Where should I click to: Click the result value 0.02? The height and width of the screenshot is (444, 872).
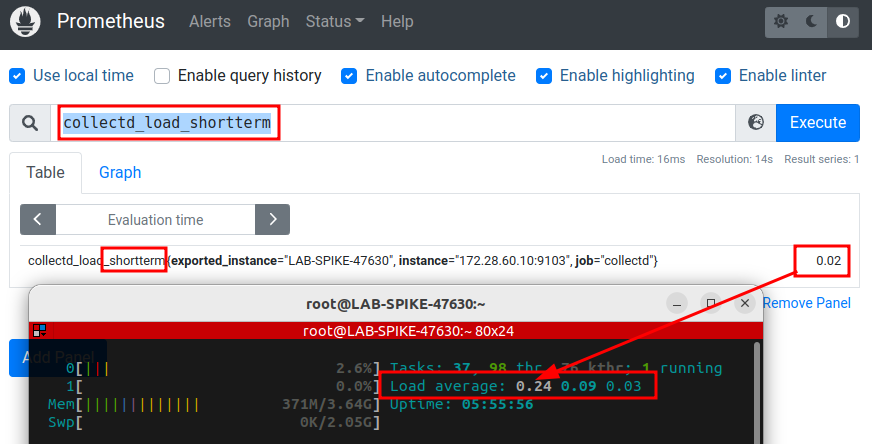(x=829, y=260)
